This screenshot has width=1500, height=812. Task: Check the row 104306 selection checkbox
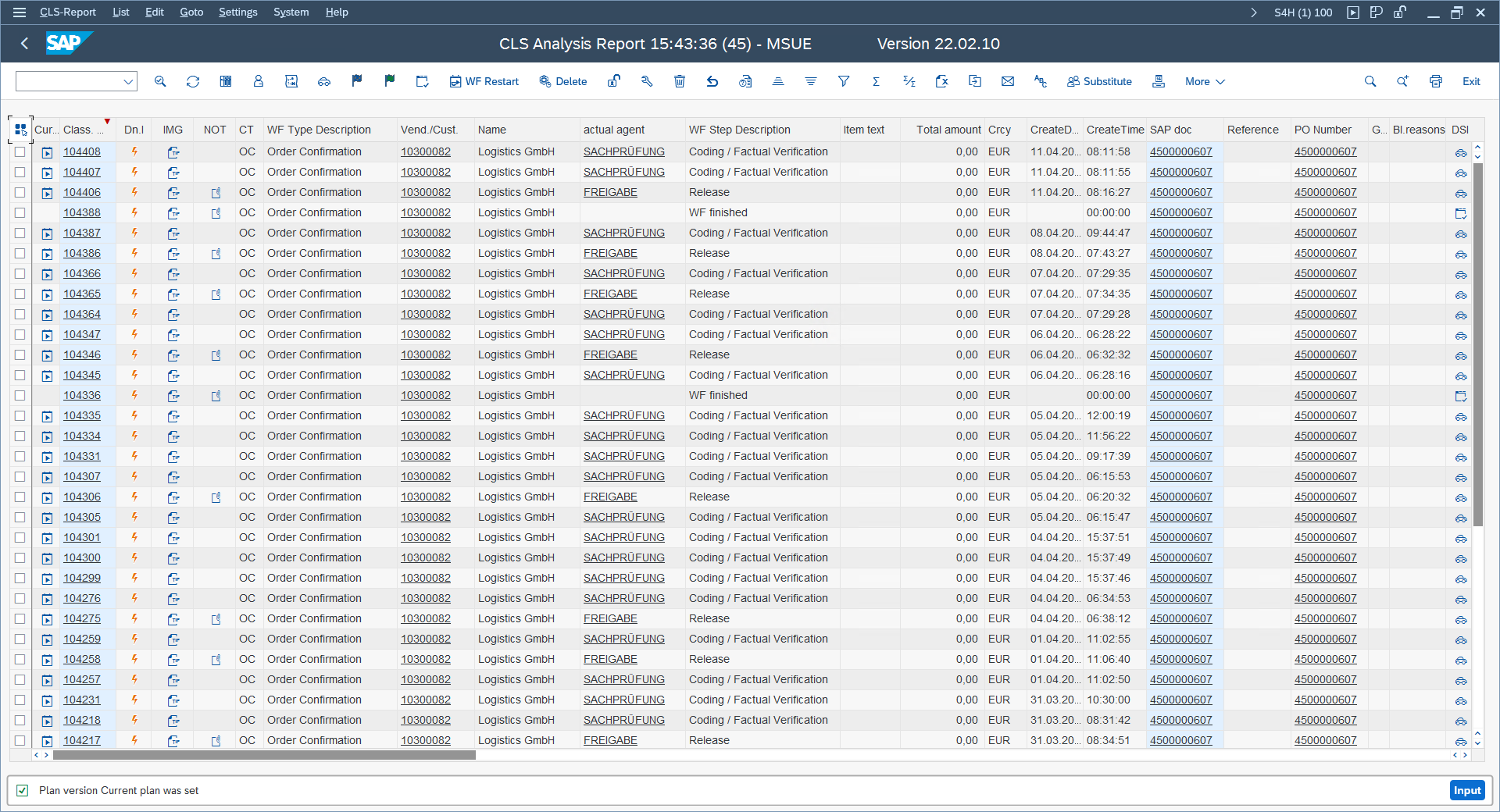(20, 497)
